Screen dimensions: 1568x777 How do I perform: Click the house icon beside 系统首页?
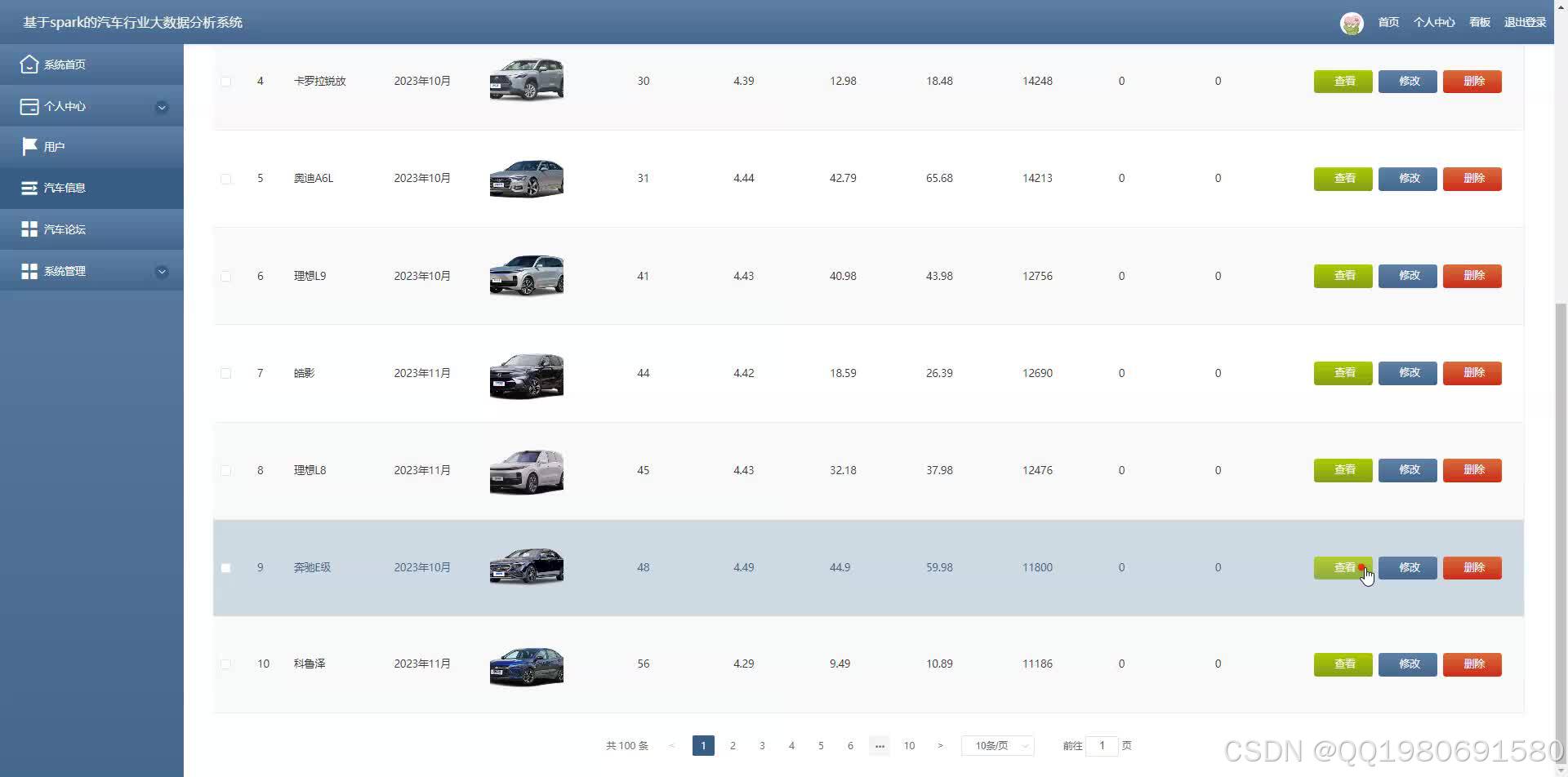29,64
